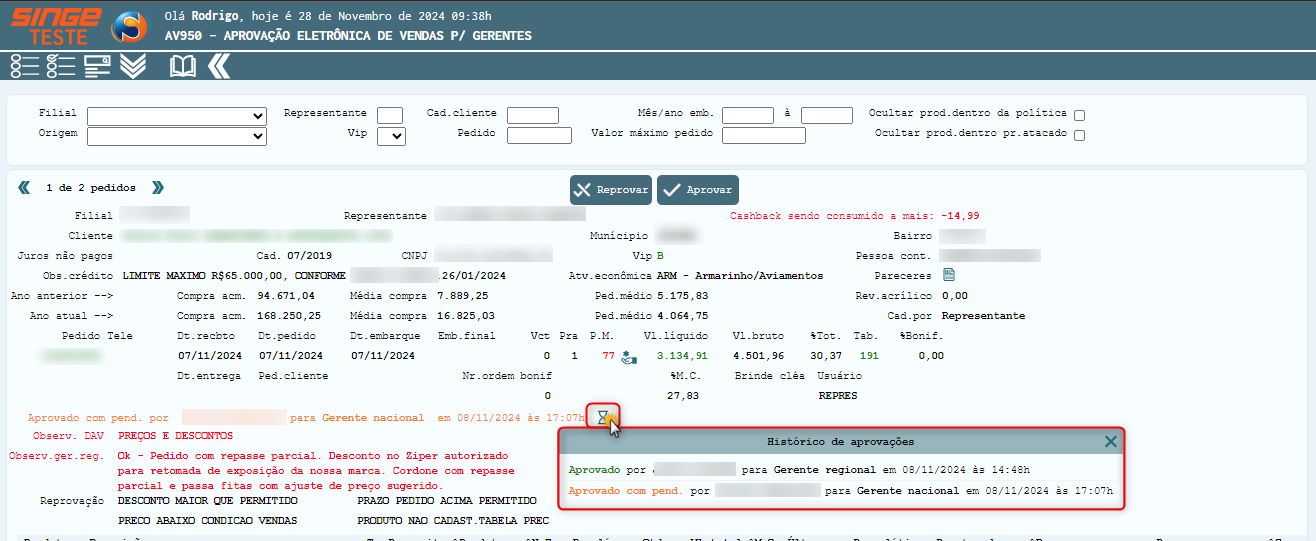Image resolution: width=1316 pixels, height=541 pixels.
Task: Open the search card icon in toolbar
Action: click(97, 66)
